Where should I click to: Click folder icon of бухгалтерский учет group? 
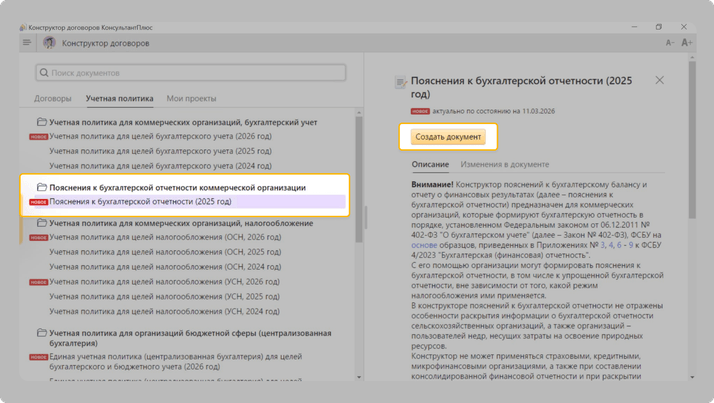coord(42,122)
